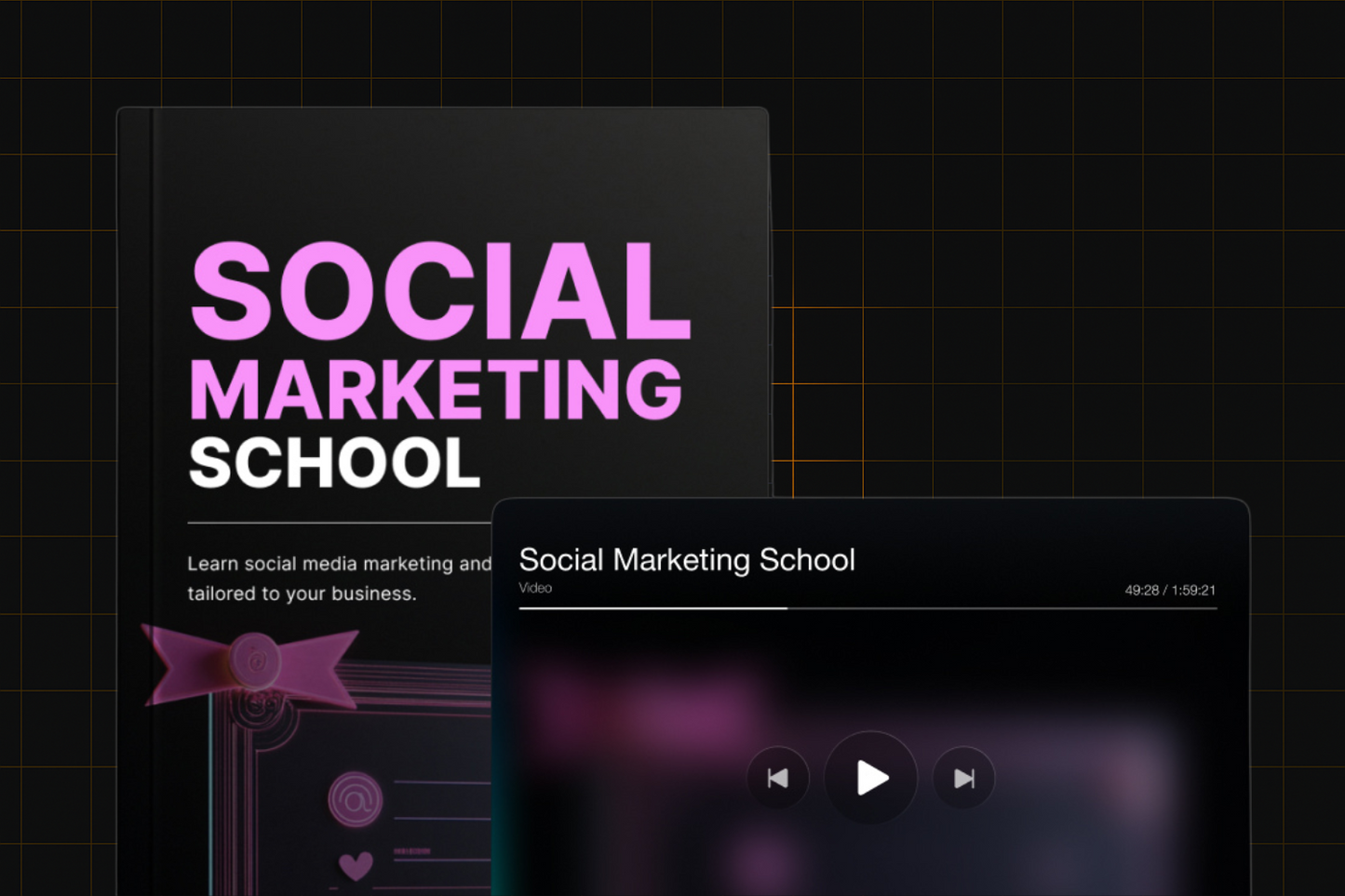The image size is (1345, 896).
Task: Click the played portion of the progress bar
Action: click(652, 608)
